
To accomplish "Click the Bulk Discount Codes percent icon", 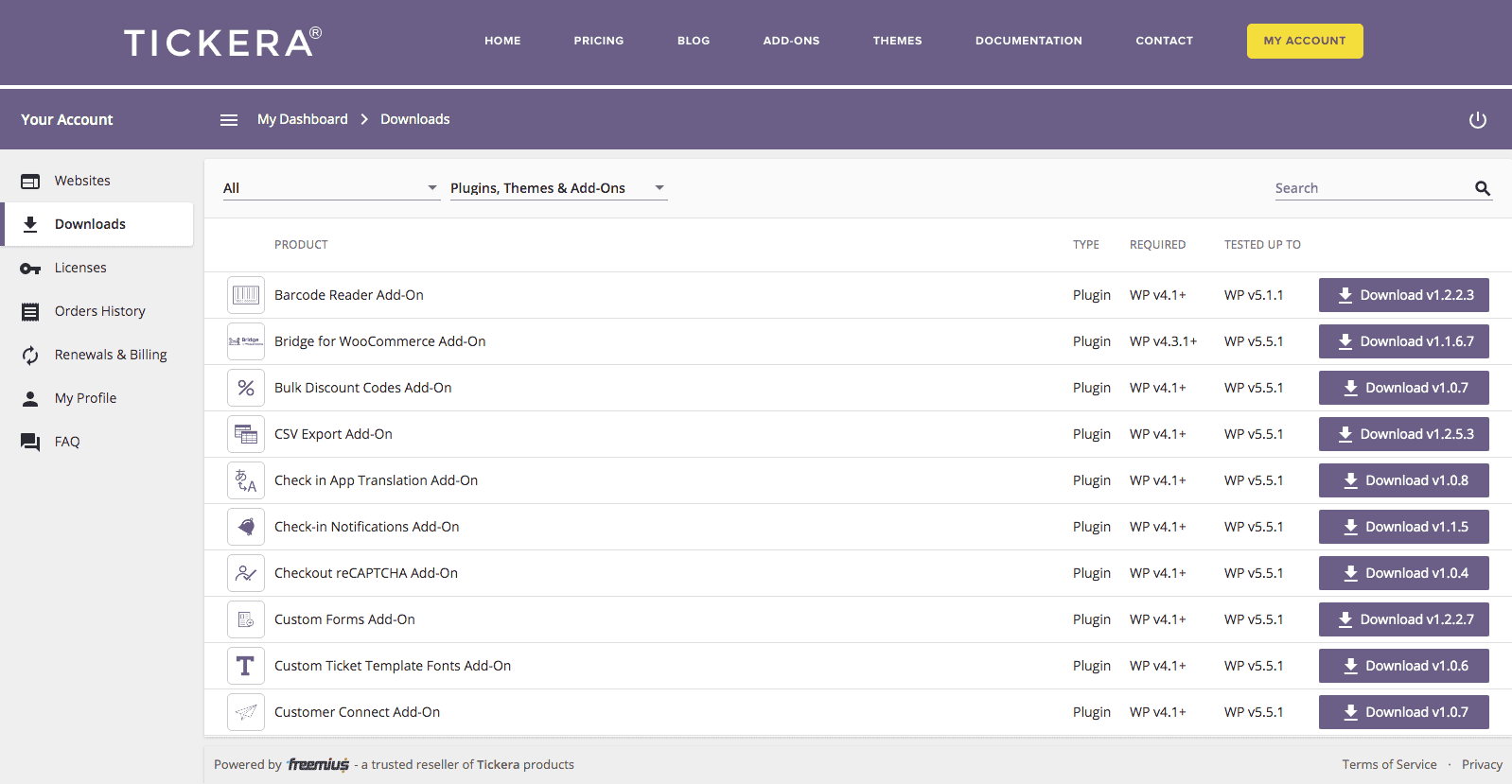I will [246, 388].
